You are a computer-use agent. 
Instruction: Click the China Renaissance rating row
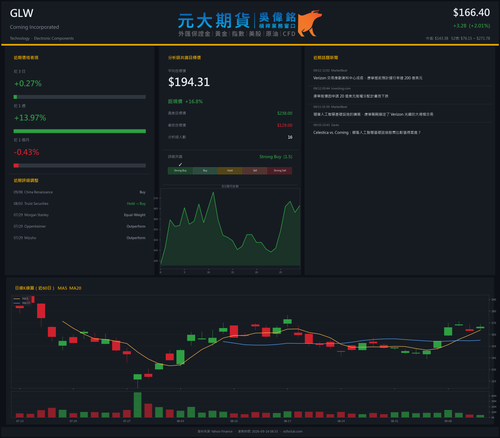(80, 192)
